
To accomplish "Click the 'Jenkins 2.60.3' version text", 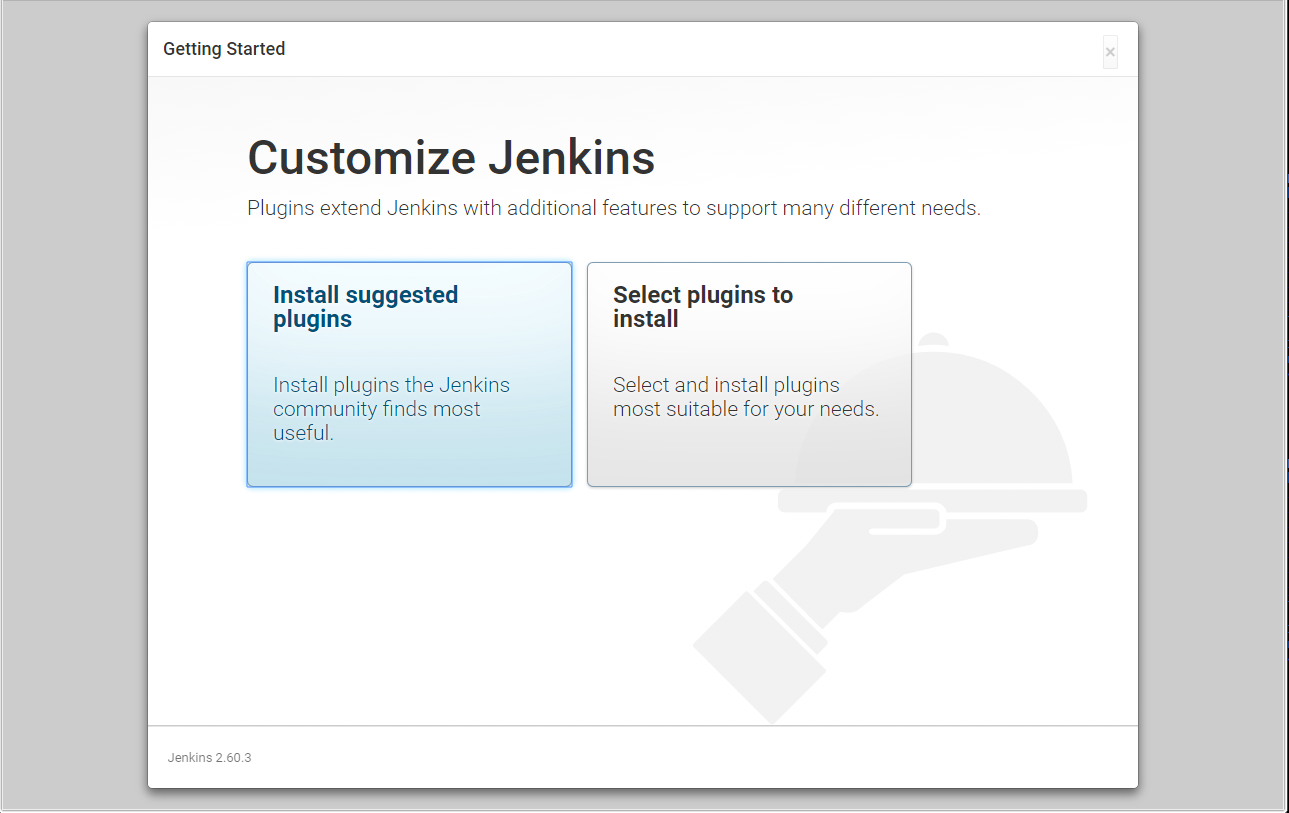I will (209, 758).
